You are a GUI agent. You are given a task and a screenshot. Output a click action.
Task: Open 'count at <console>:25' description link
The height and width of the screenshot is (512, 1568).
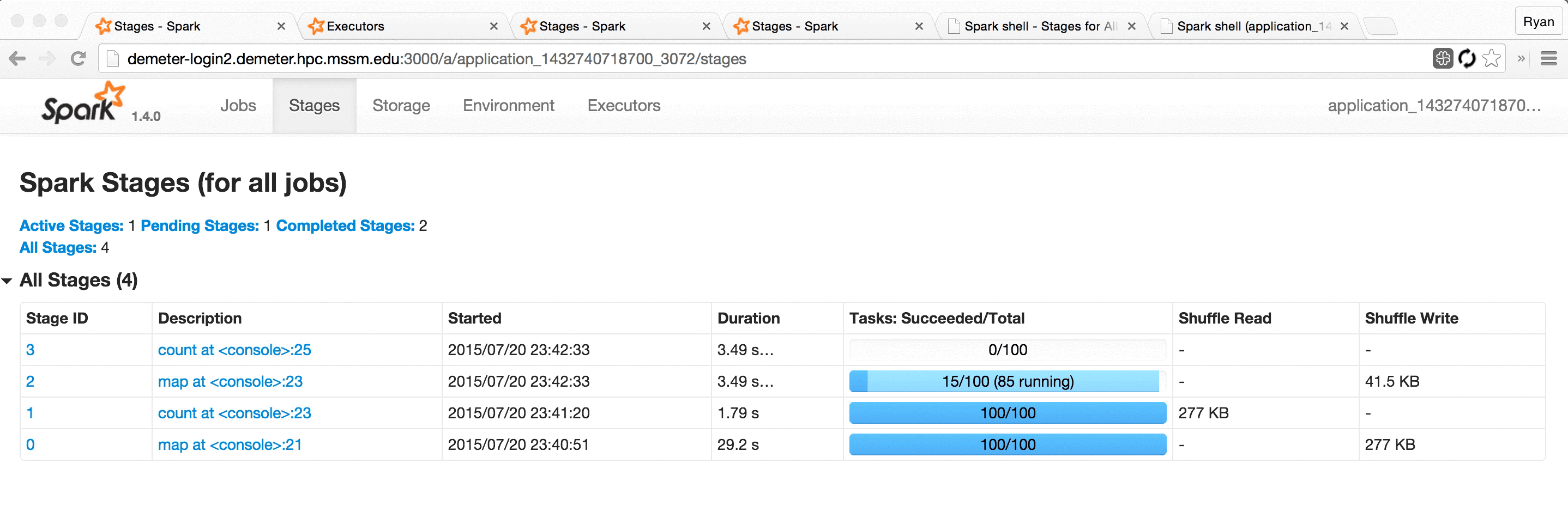234,350
